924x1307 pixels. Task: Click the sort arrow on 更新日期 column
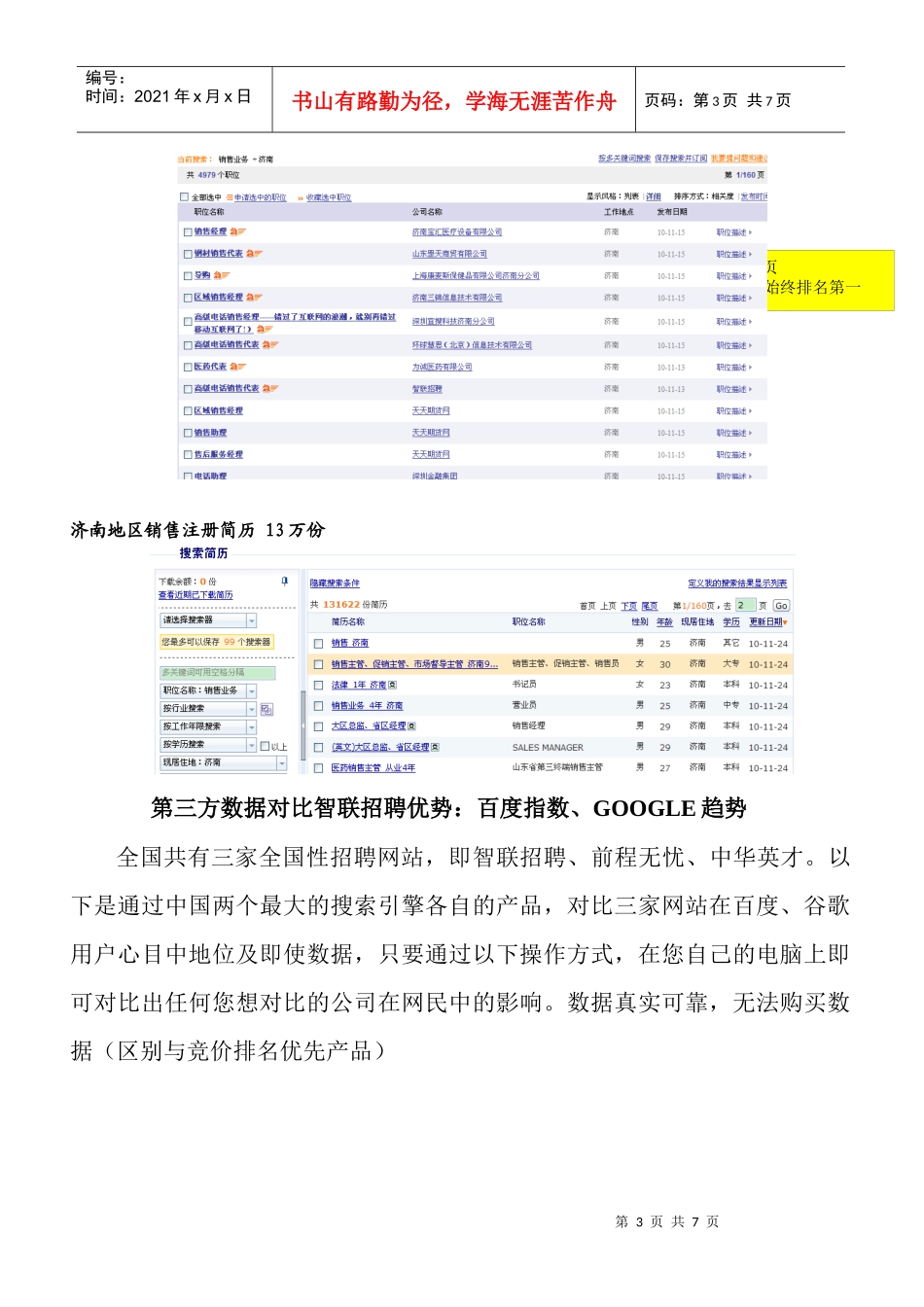pyautogui.click(x=785, y=622)
